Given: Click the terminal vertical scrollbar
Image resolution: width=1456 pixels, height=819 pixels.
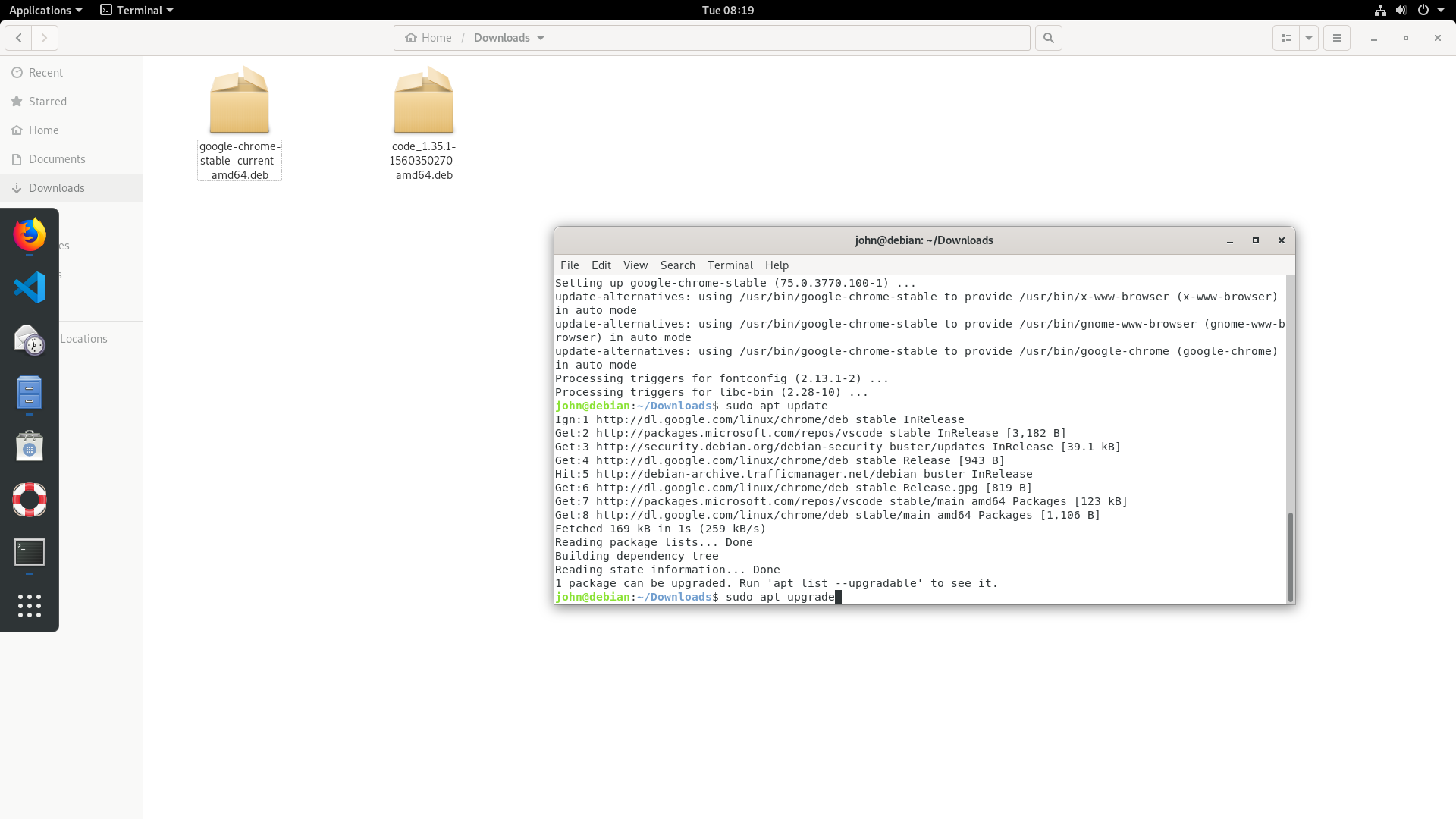Looking at the screenshot, I should coord(1290,556).
